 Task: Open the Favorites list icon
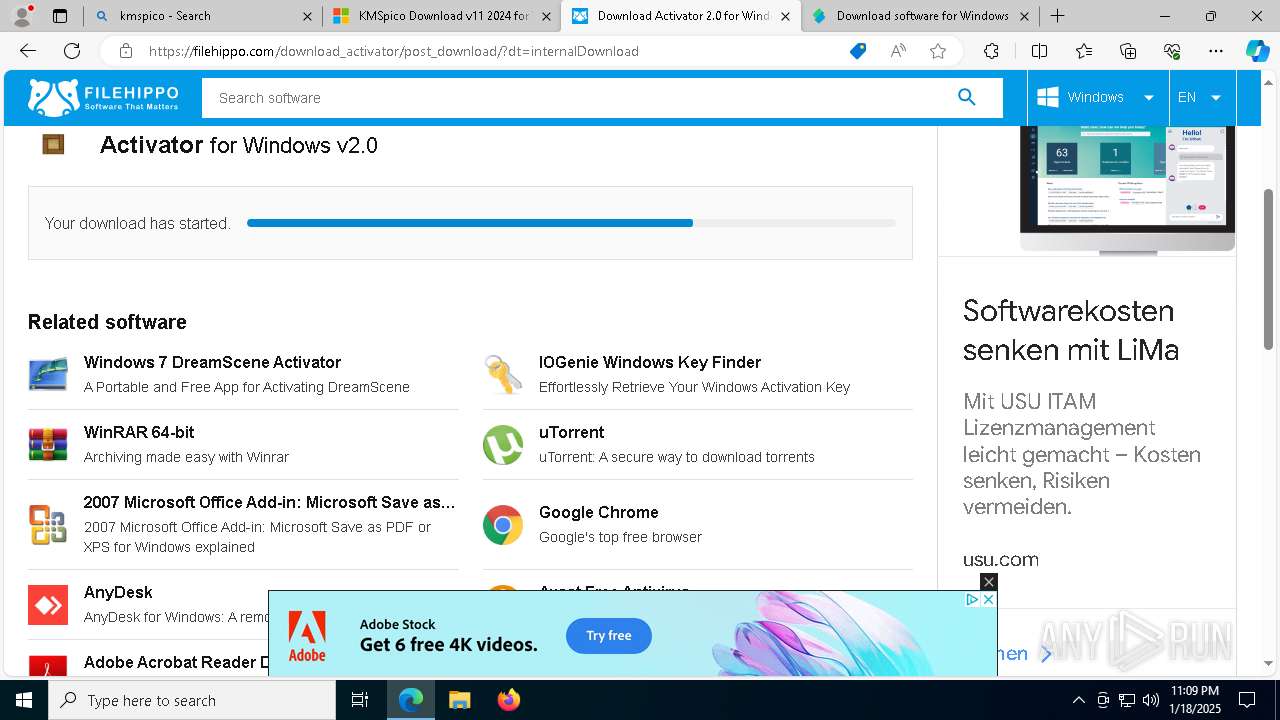pyautogui.click(x=1084, y=51)
